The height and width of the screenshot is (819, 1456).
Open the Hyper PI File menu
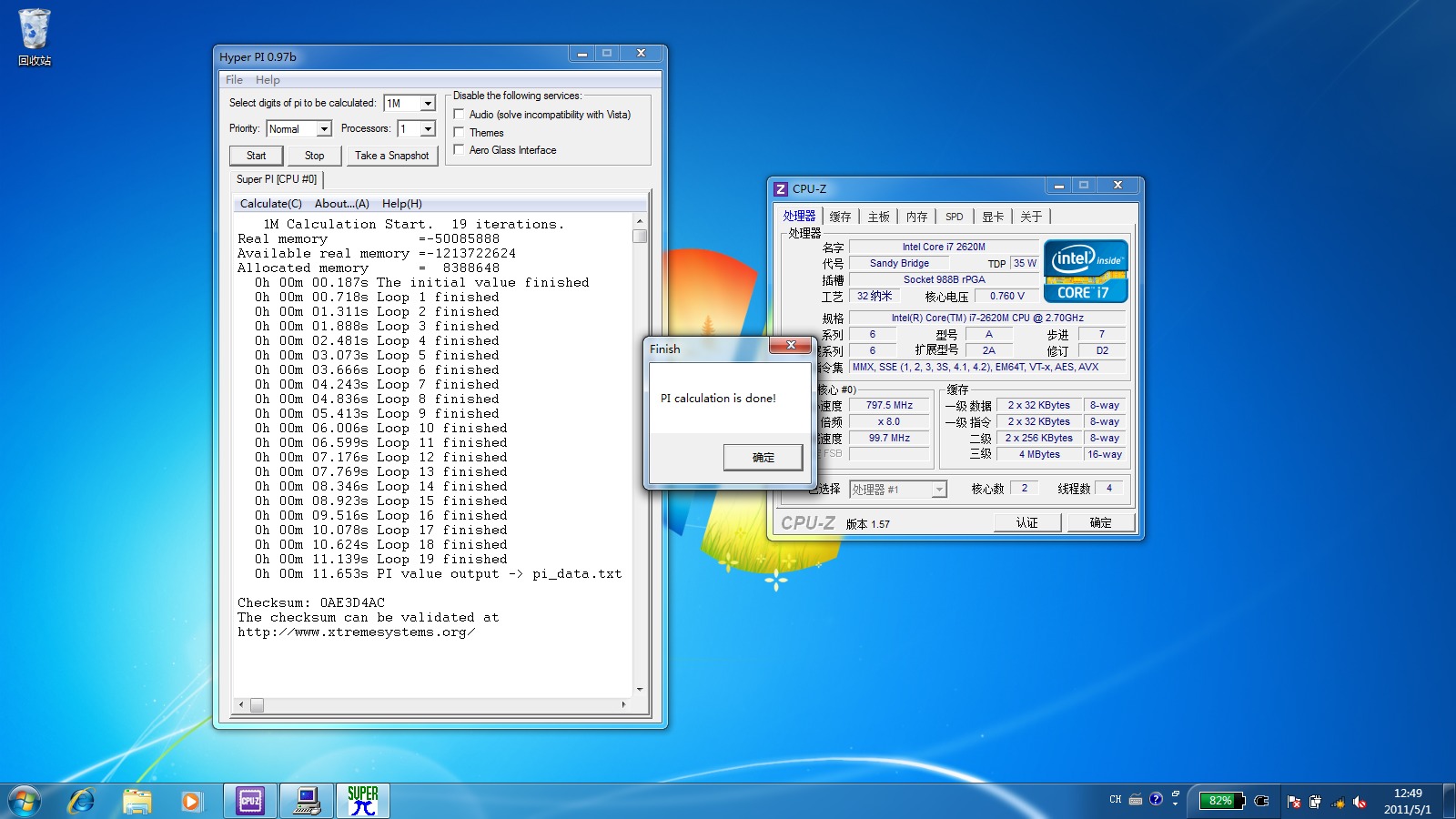point(234,80)
